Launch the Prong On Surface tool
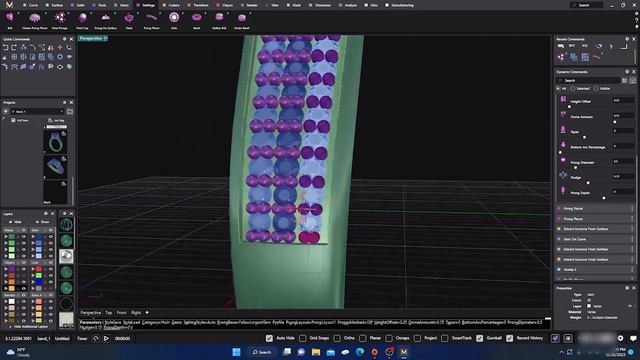The width and height of the screenshot is (640, 360). tap(105, 20)
